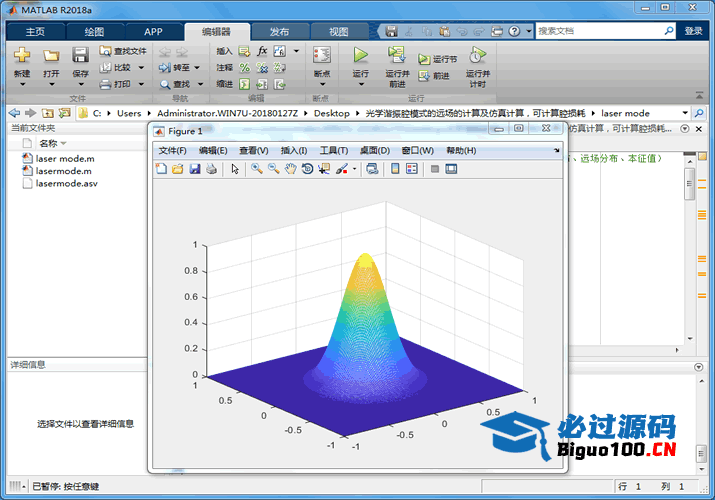715x500 pixels.
Task: Run the script with green arrow
Action: tap(361, 55)
